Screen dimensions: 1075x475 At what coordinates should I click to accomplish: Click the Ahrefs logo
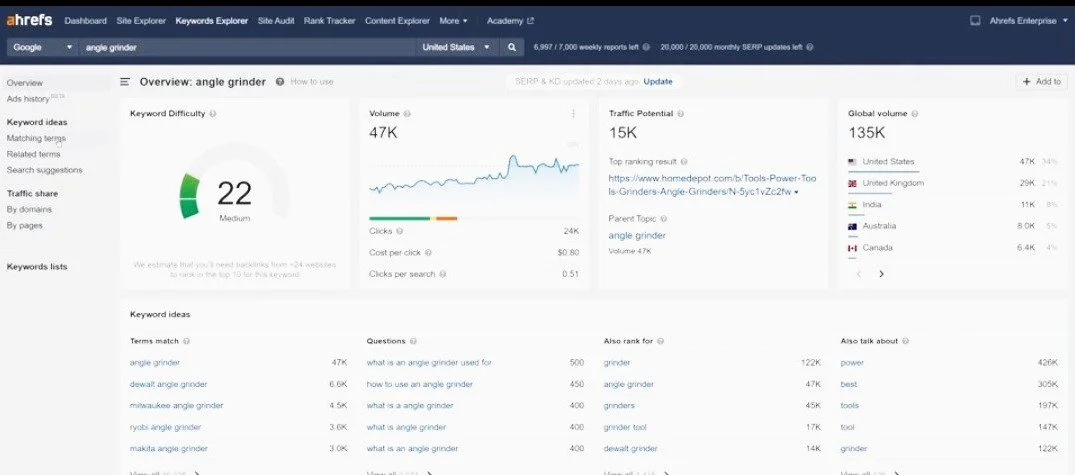click(29, 21)
